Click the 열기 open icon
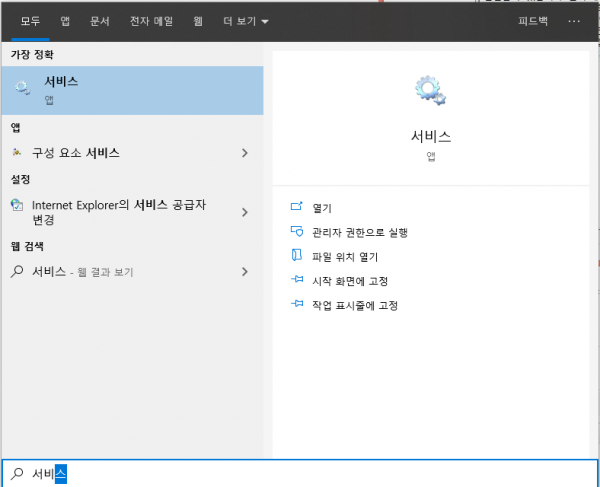600x487 pixels. (x=297, y=207)
